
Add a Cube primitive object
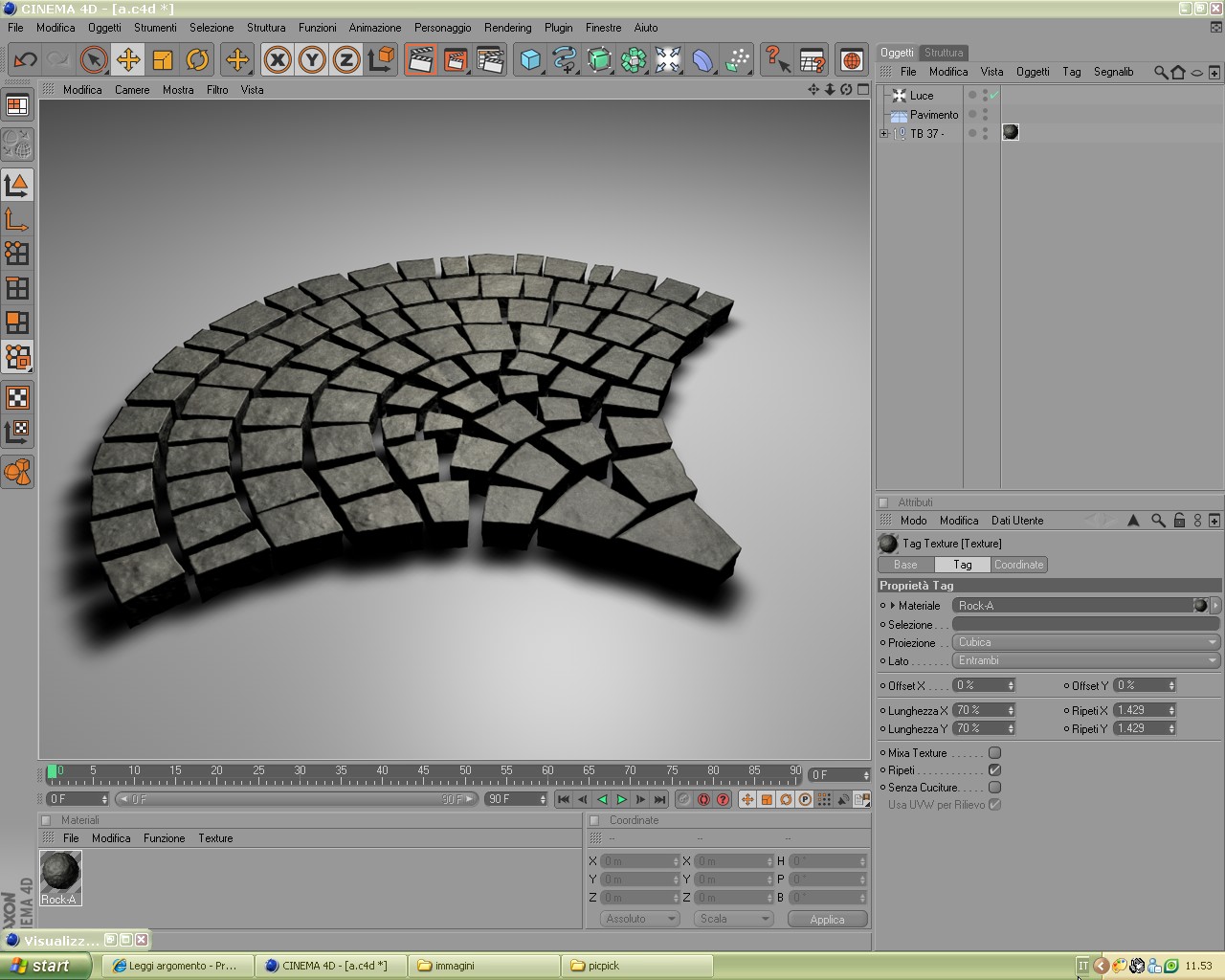pos(530,60)
